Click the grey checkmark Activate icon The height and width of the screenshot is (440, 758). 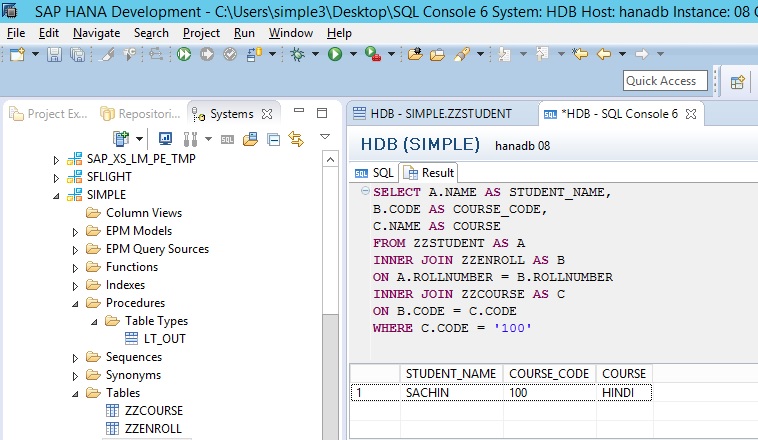(230, 54)
